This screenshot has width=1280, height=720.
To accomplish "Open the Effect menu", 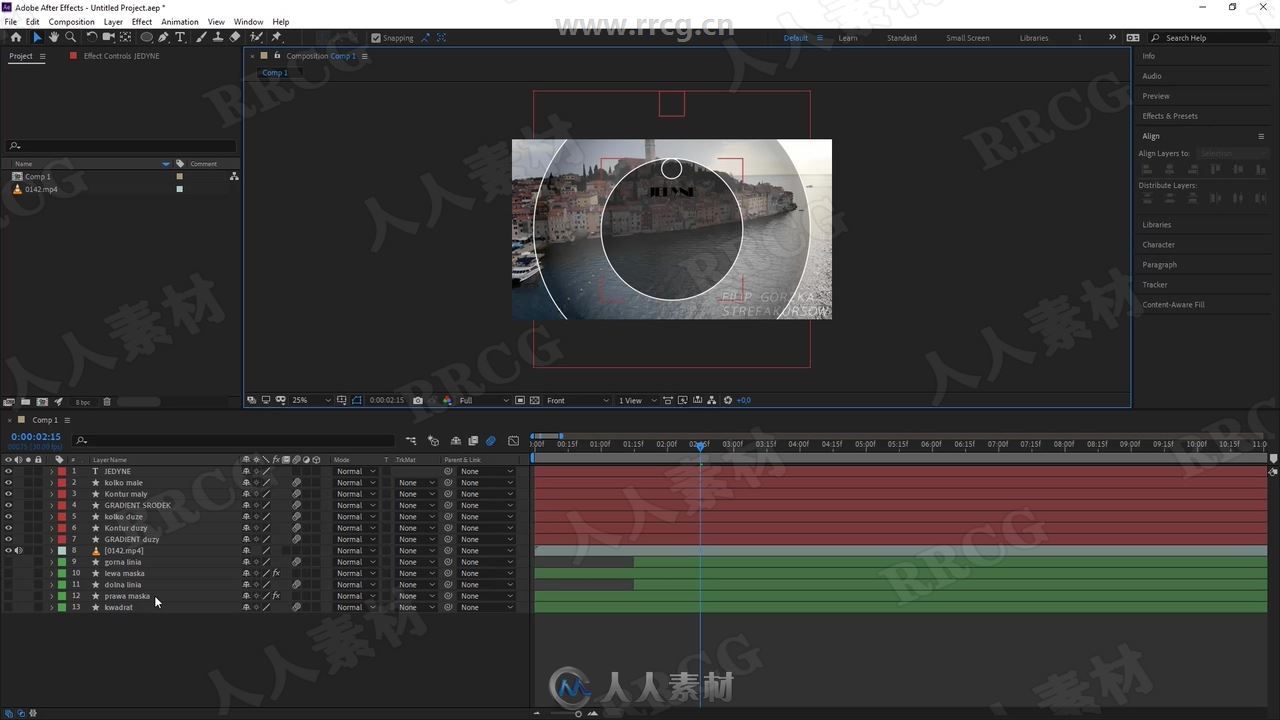I will (x=142, y=22).
